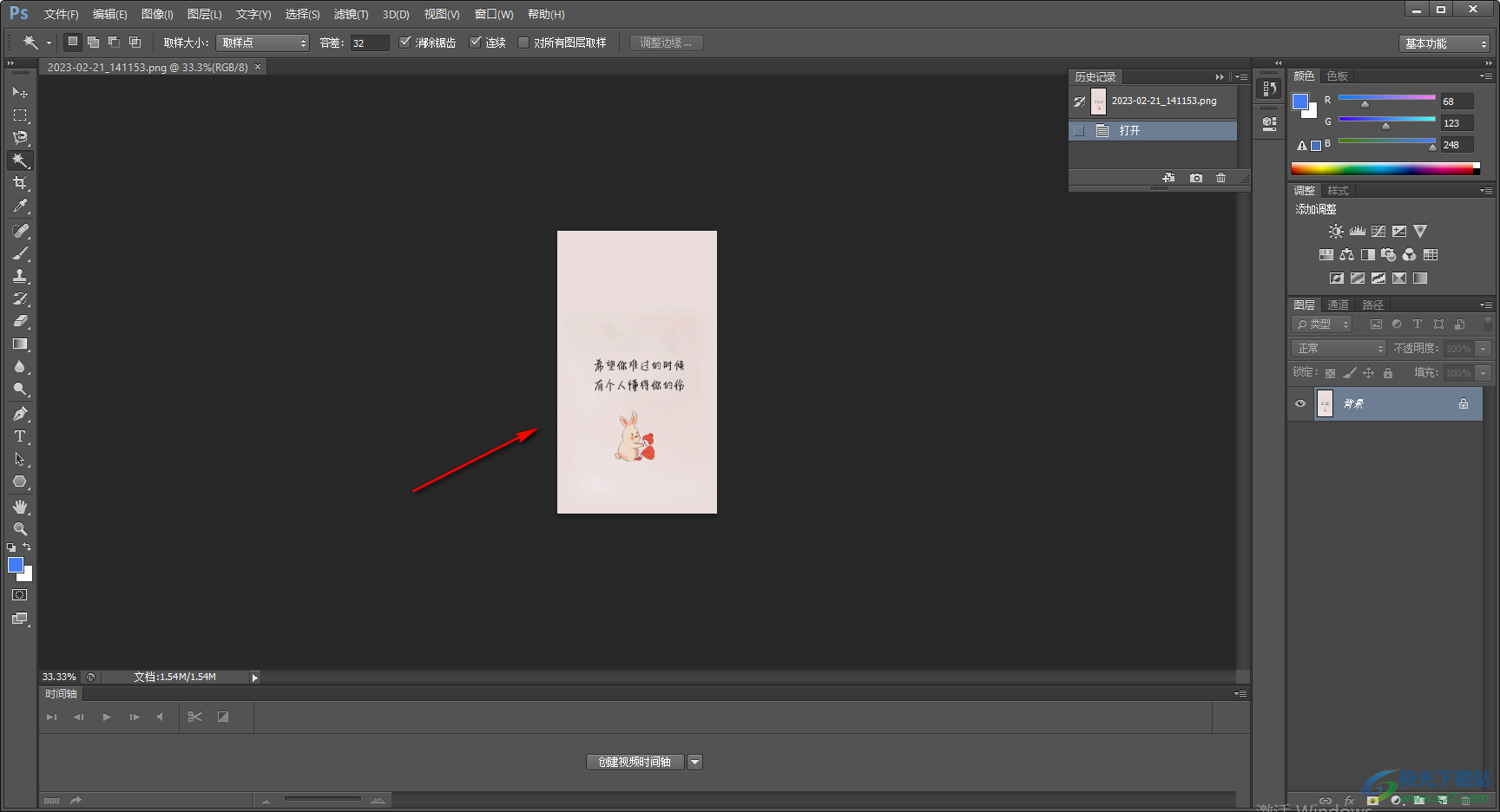
Task: Select the Clone Stamp tool
Action: click(20, 276)
